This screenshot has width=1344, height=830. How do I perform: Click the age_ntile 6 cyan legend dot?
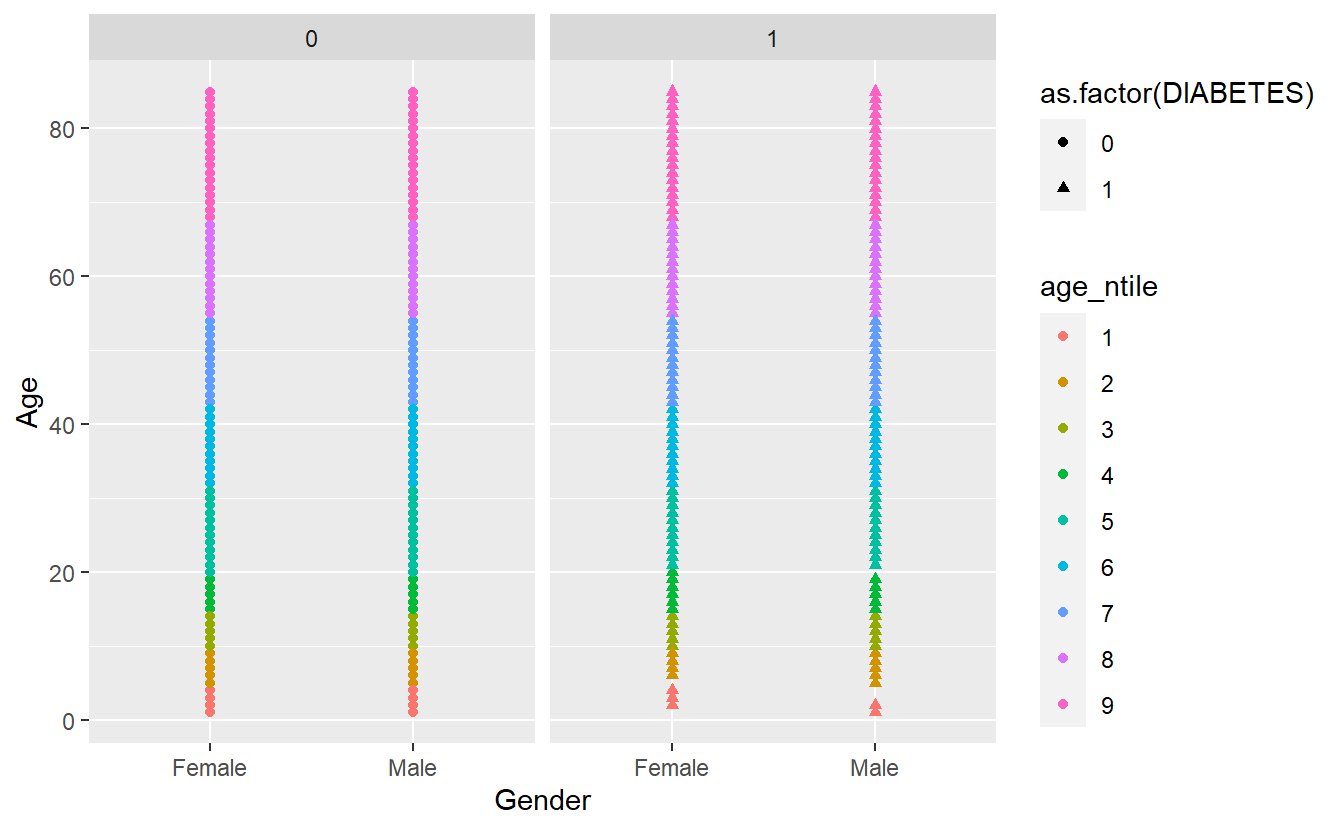[1063, 567]
